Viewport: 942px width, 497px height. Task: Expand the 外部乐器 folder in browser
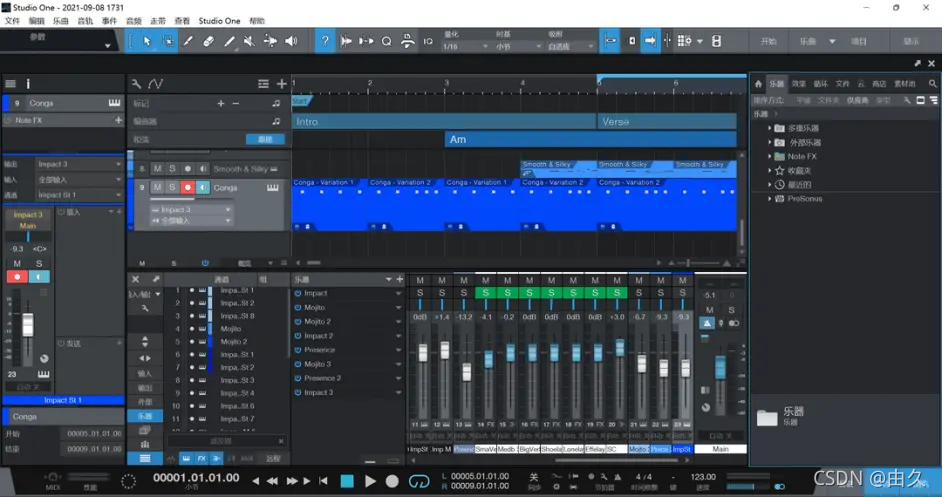(770, 142)
